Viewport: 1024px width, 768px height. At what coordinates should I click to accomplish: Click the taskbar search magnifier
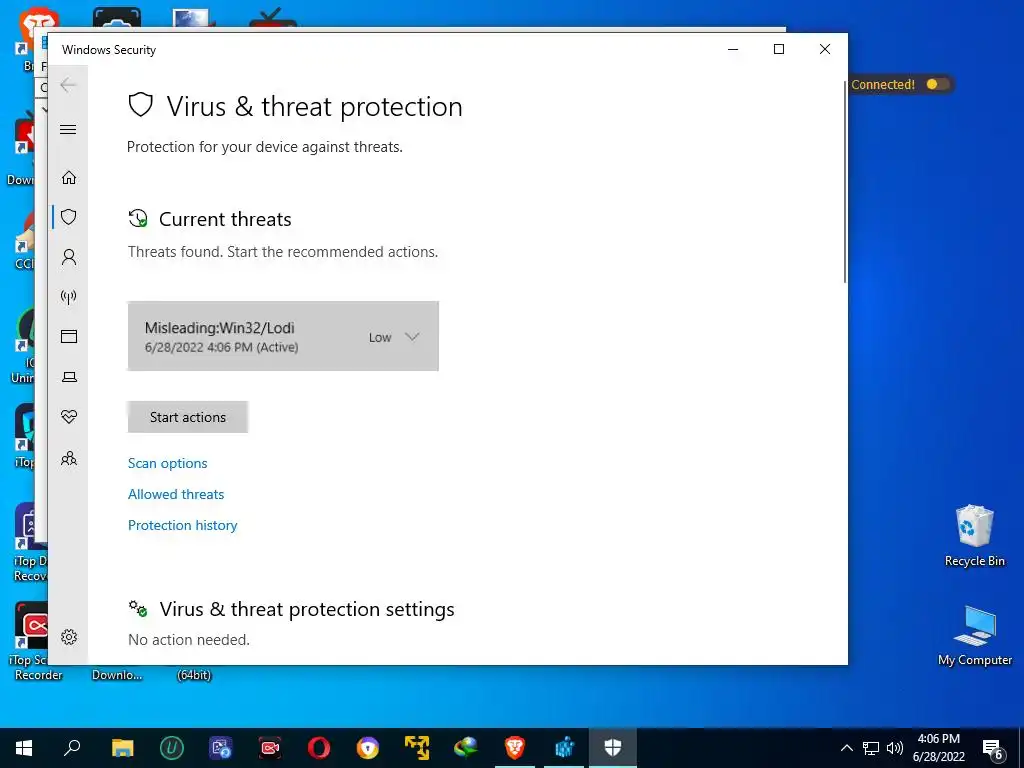(x=72, y=748)
